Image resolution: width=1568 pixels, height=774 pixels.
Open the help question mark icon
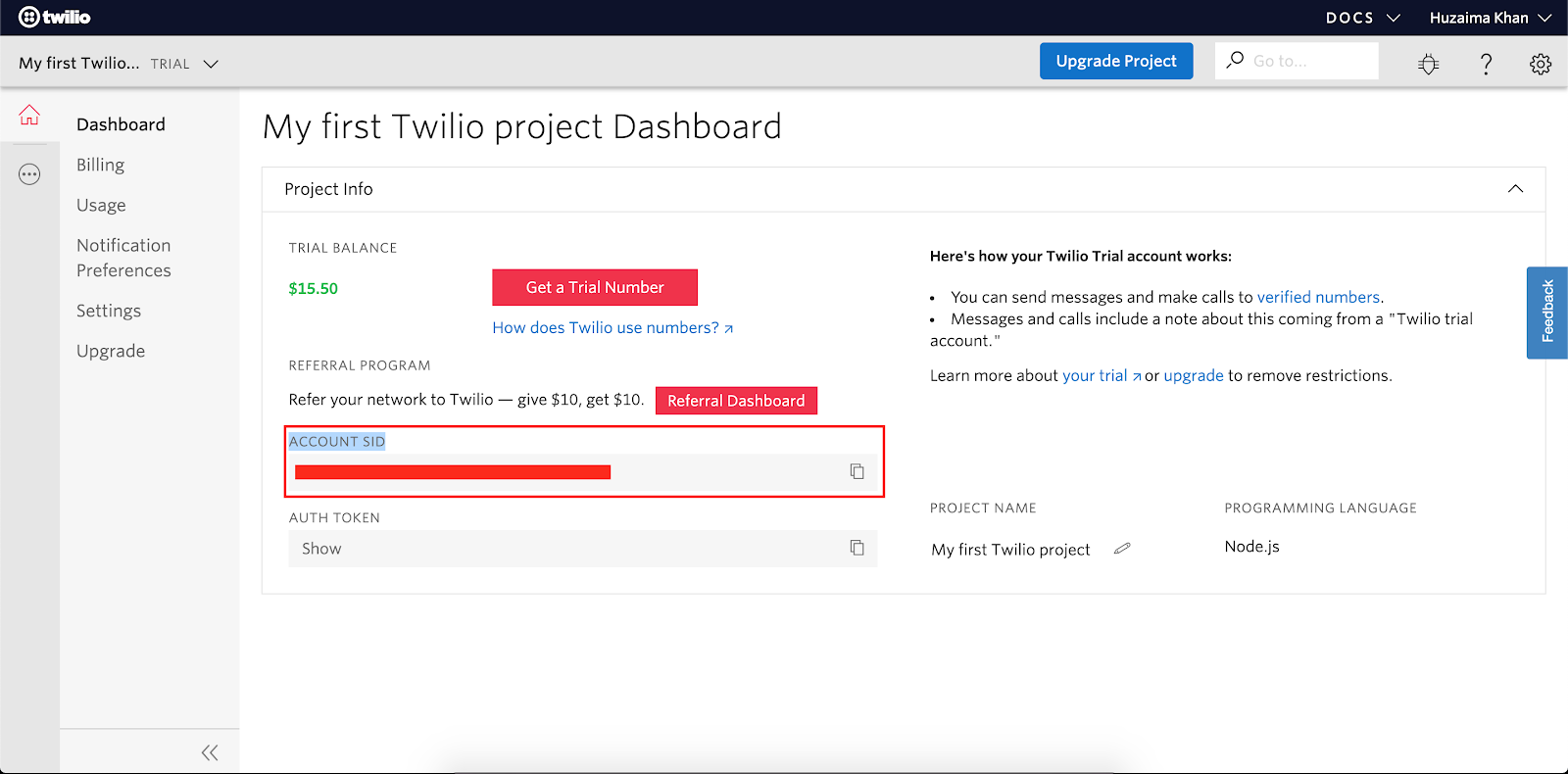pos(1486,64)
